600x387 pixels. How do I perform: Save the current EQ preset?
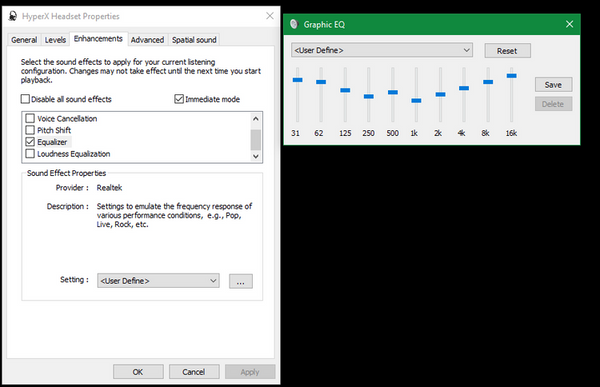(x=553, y=85)
